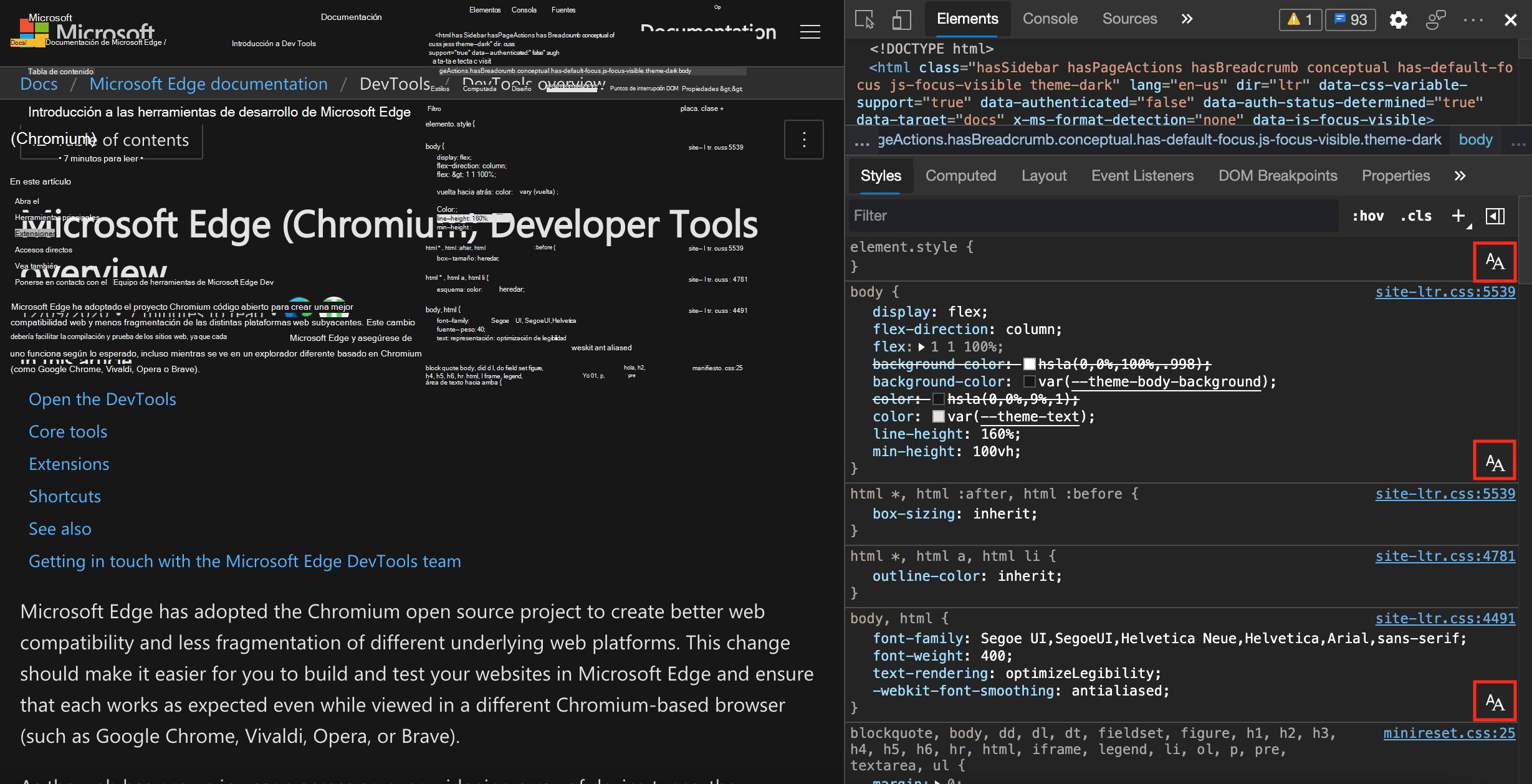1532x784 pixels.
Task: Open the Computed tab
Action: [960, 176]
